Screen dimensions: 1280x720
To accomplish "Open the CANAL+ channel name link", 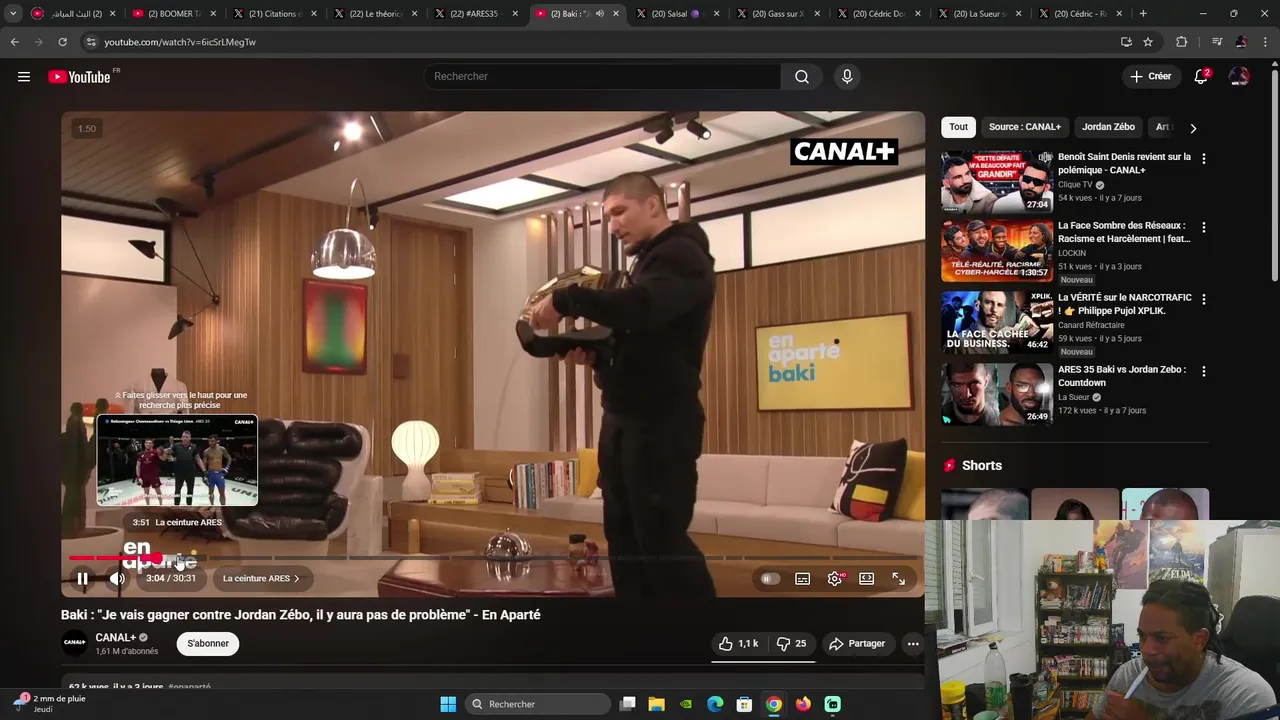I will (x=115, y=638).
